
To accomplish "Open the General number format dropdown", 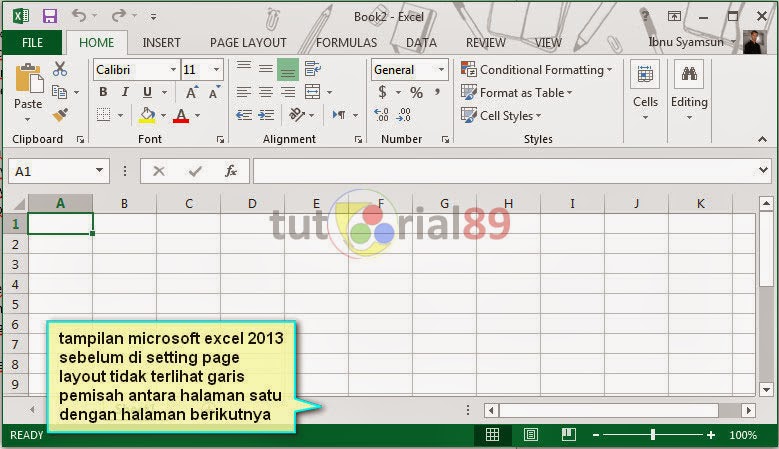I will 441,70.
